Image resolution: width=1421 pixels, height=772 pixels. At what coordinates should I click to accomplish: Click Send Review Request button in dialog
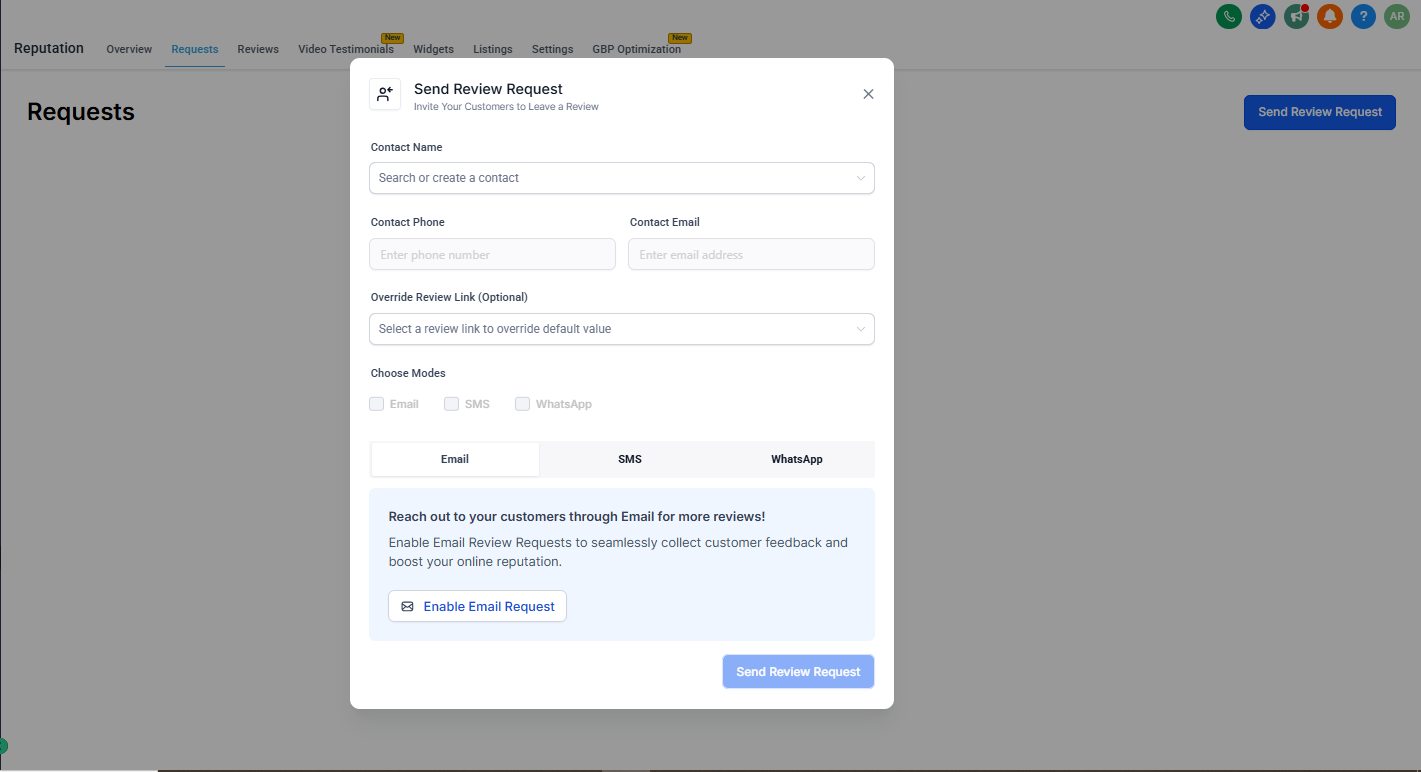click(x=798, y=672)
